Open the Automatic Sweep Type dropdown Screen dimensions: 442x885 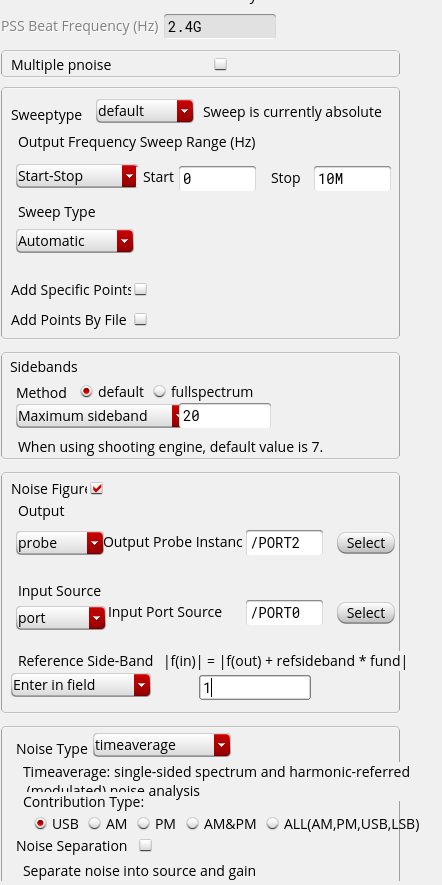[x=75, y=241]
